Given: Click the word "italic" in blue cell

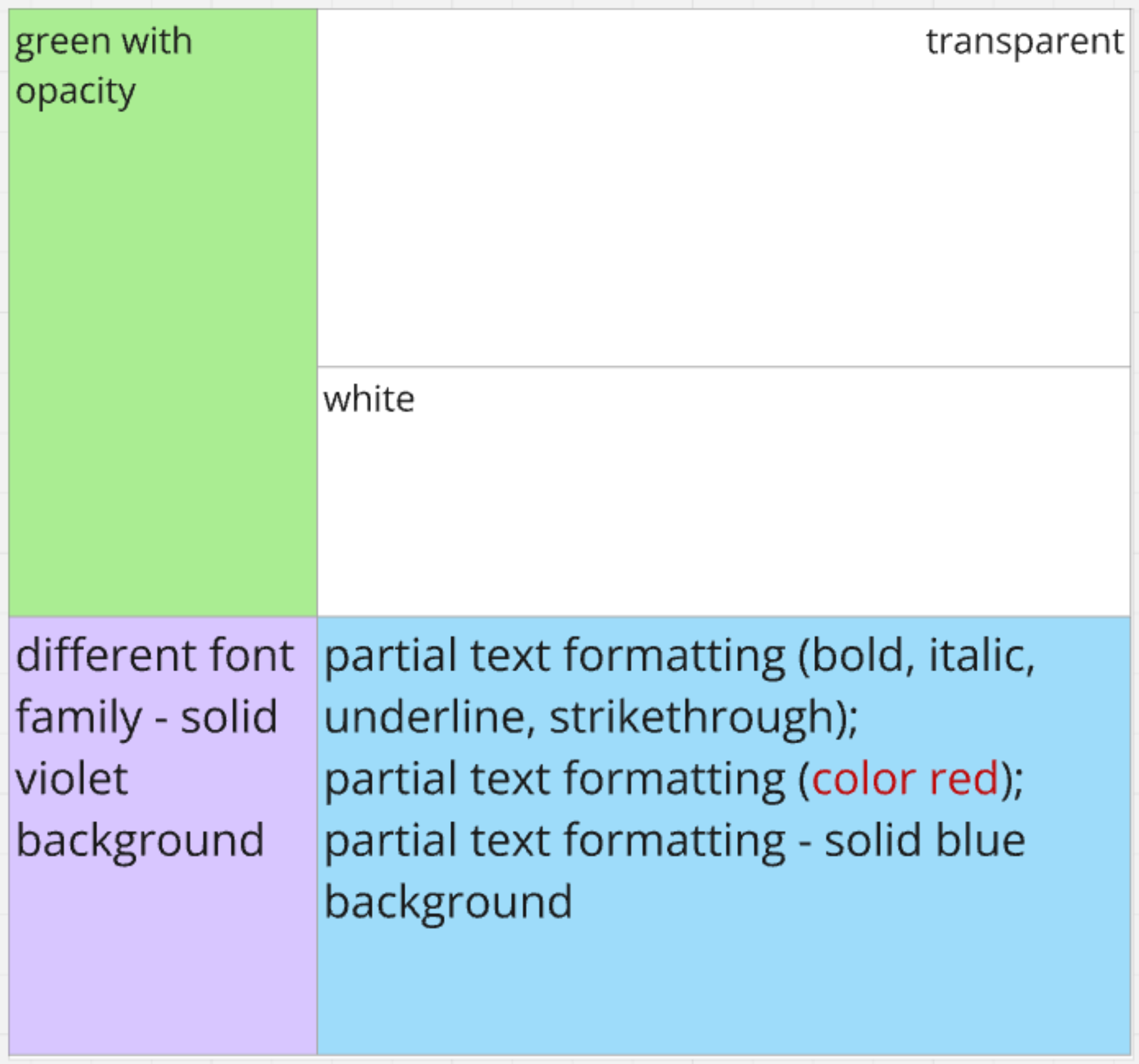Looking at the screenshot, I should pyautogui.click(x=978, y=655).
